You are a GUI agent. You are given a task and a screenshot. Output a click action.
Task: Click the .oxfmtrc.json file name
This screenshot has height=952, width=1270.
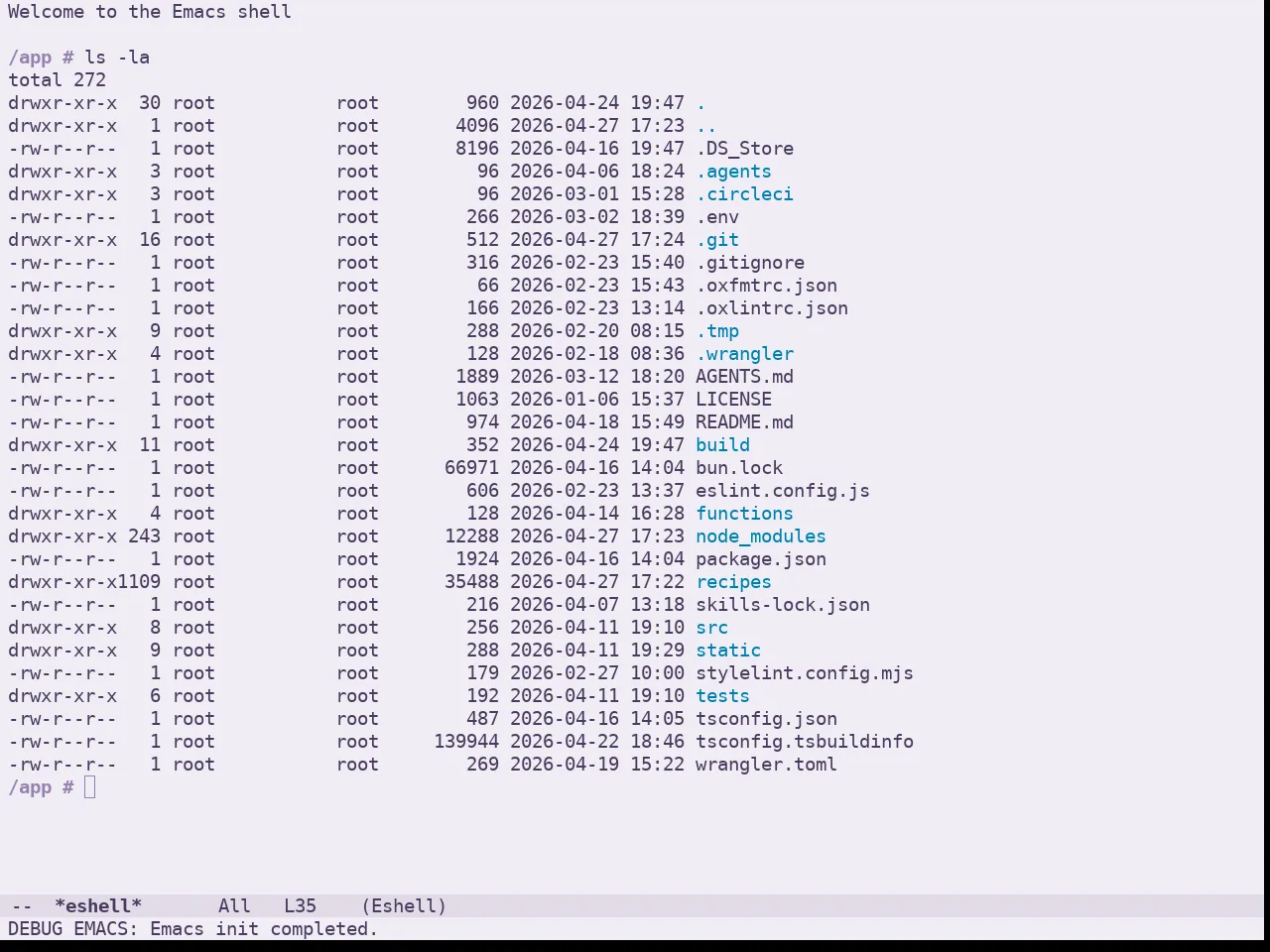pos(766,286)
